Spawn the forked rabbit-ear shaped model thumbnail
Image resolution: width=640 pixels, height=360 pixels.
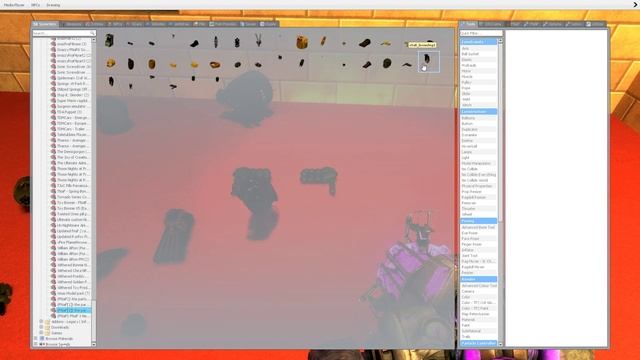(x=258, y=40)
